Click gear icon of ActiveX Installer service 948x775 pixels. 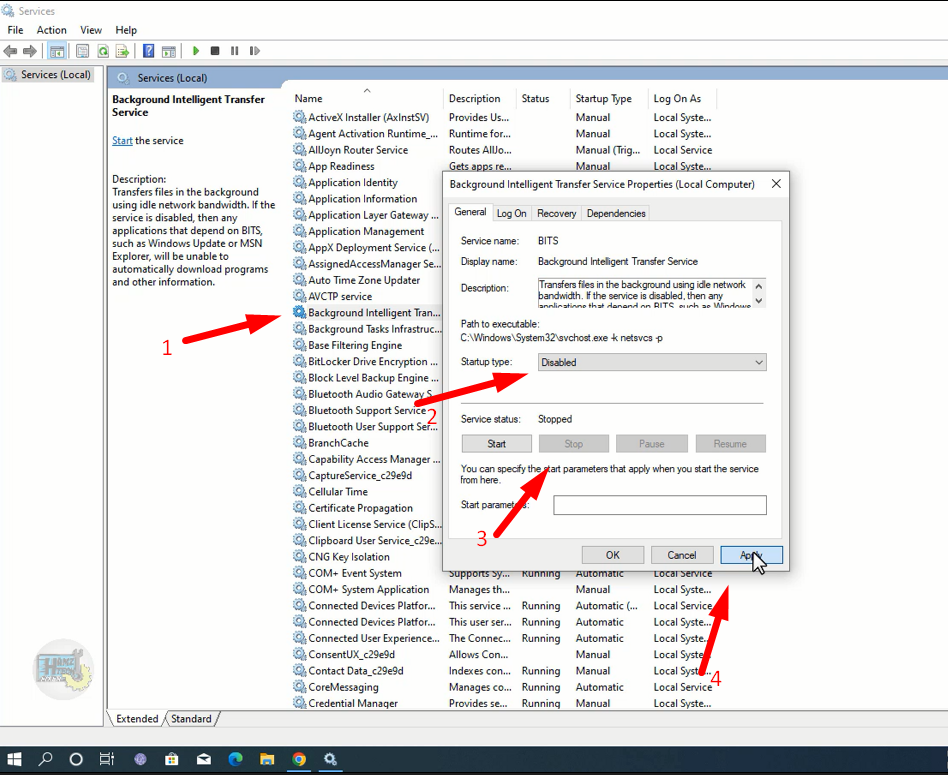coord(299,117)
